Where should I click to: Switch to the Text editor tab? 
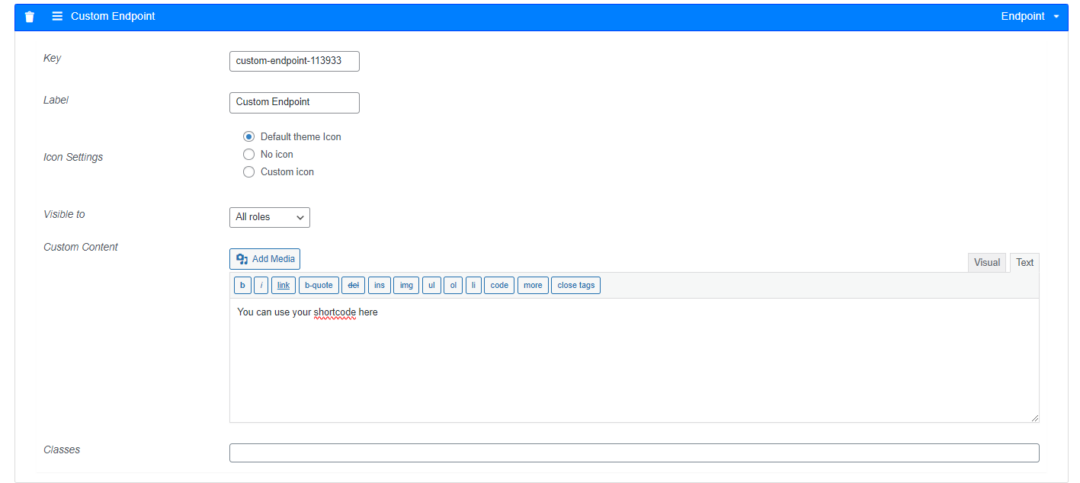[x=1024, y=263]
